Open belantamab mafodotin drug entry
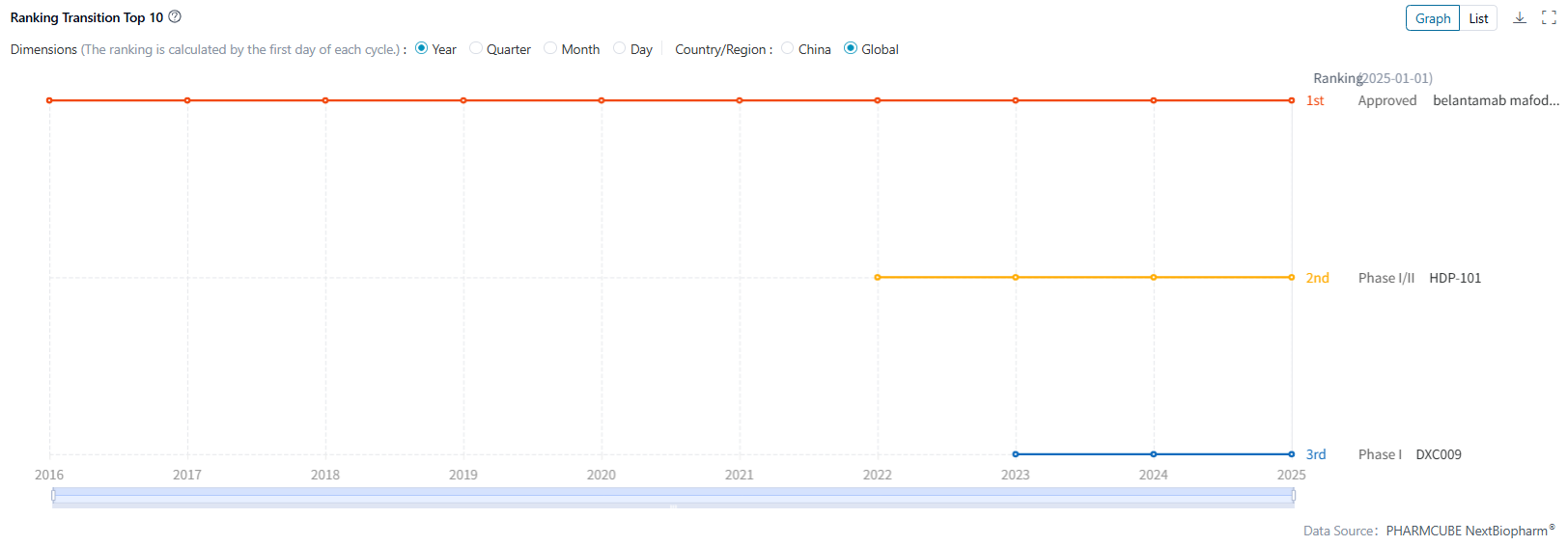1568x546 pixels. coord(1496,100)
